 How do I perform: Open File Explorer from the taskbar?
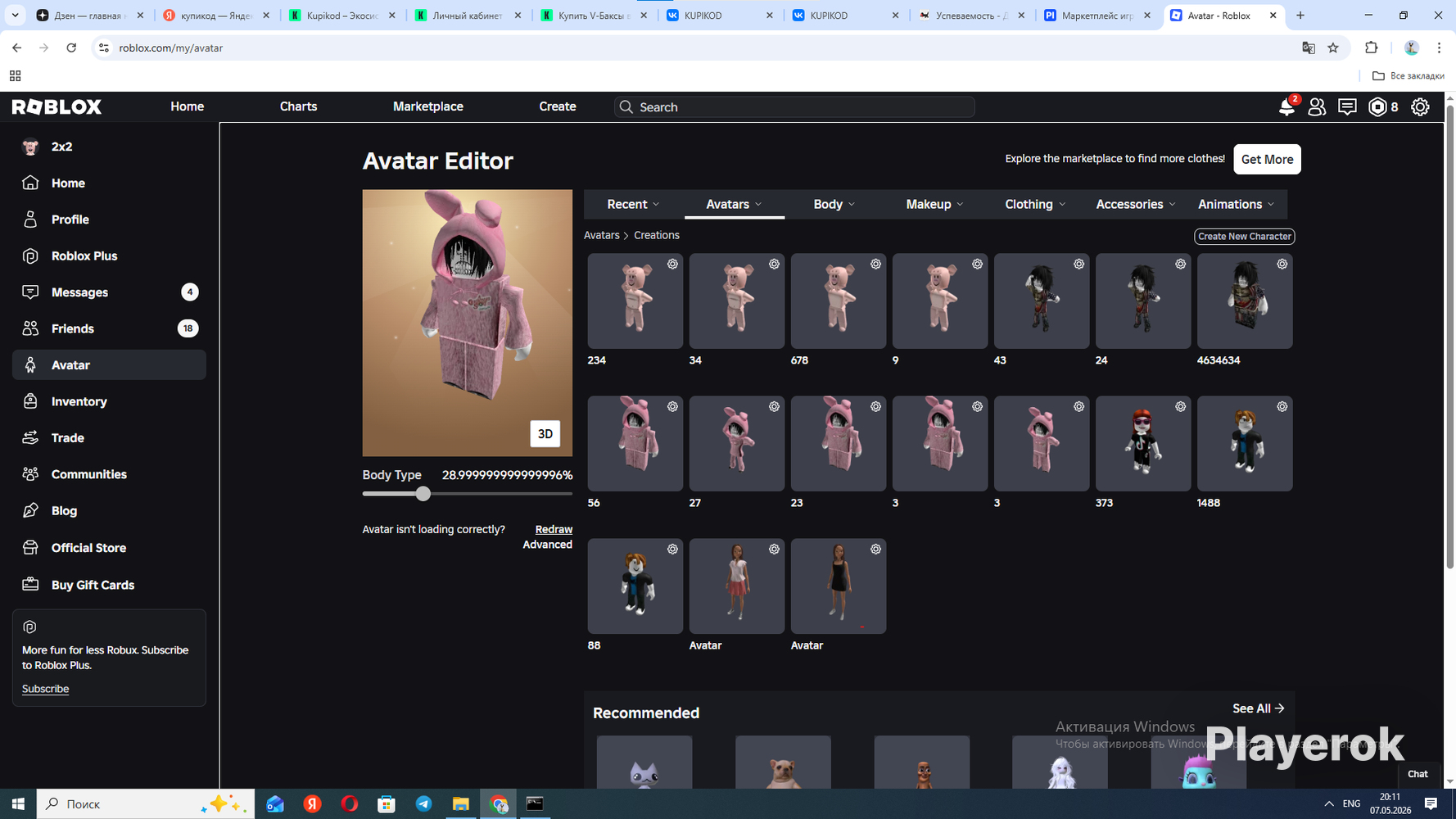point(461,803)
